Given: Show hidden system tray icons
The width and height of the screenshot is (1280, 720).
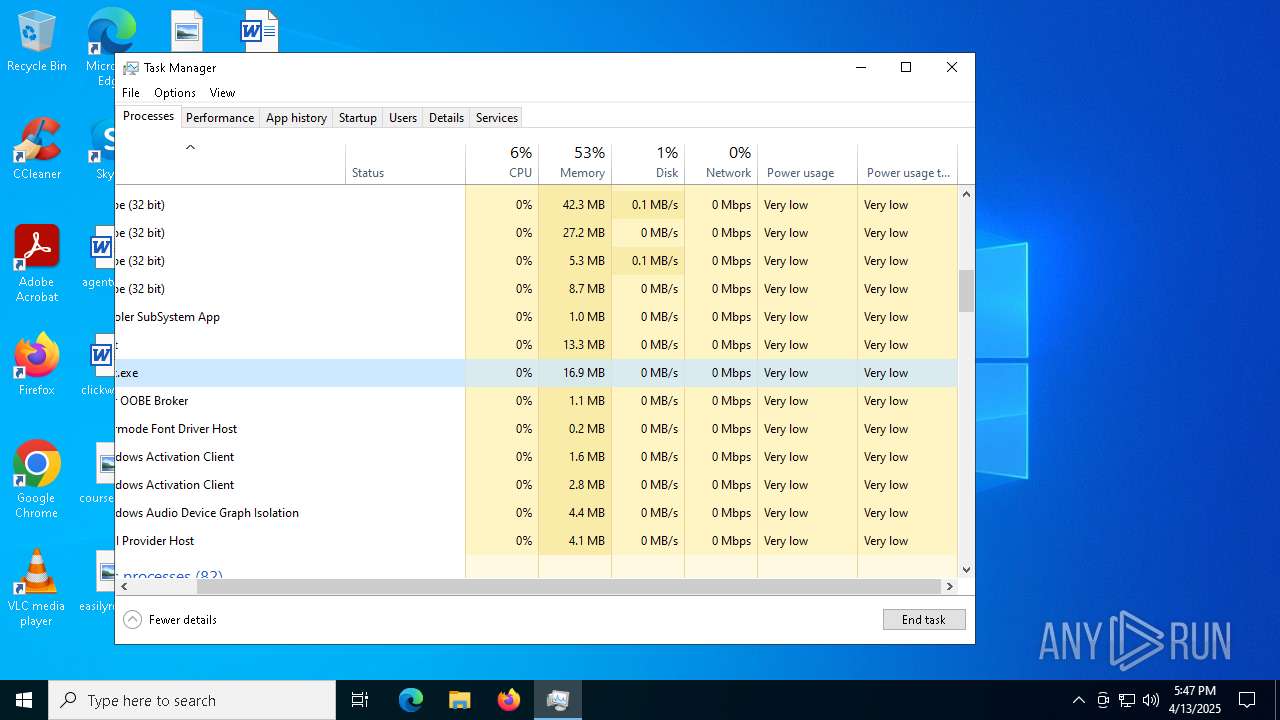Looking at the screenshot, I should point(1078,700).
